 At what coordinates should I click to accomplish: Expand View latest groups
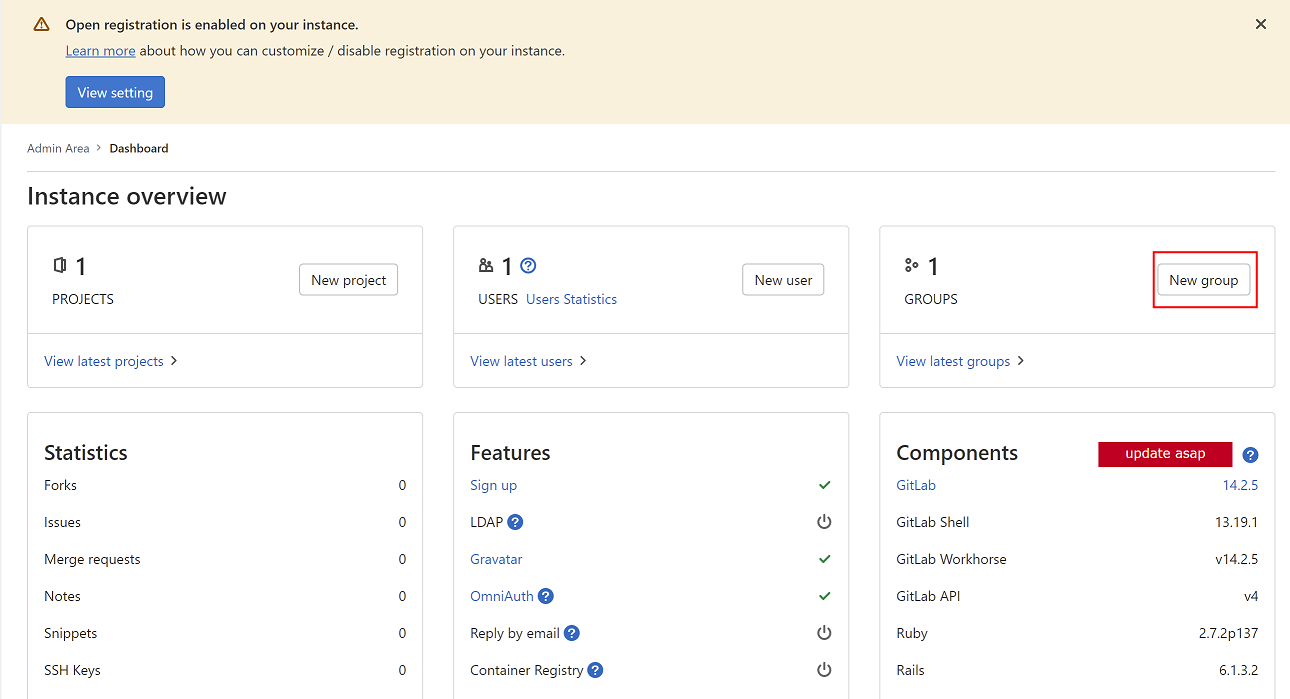point(960,361)
